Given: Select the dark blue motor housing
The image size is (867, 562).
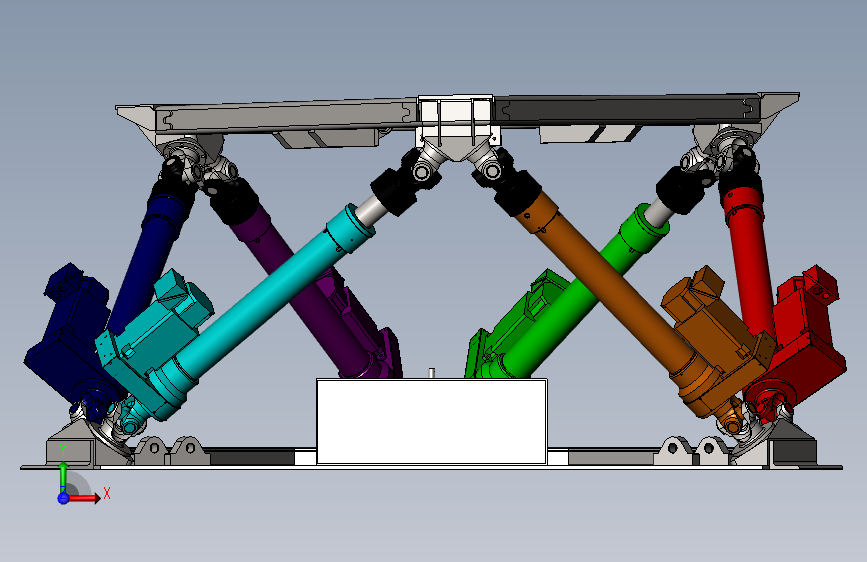Looking at the screenshot, I should [x=69, y=332].
